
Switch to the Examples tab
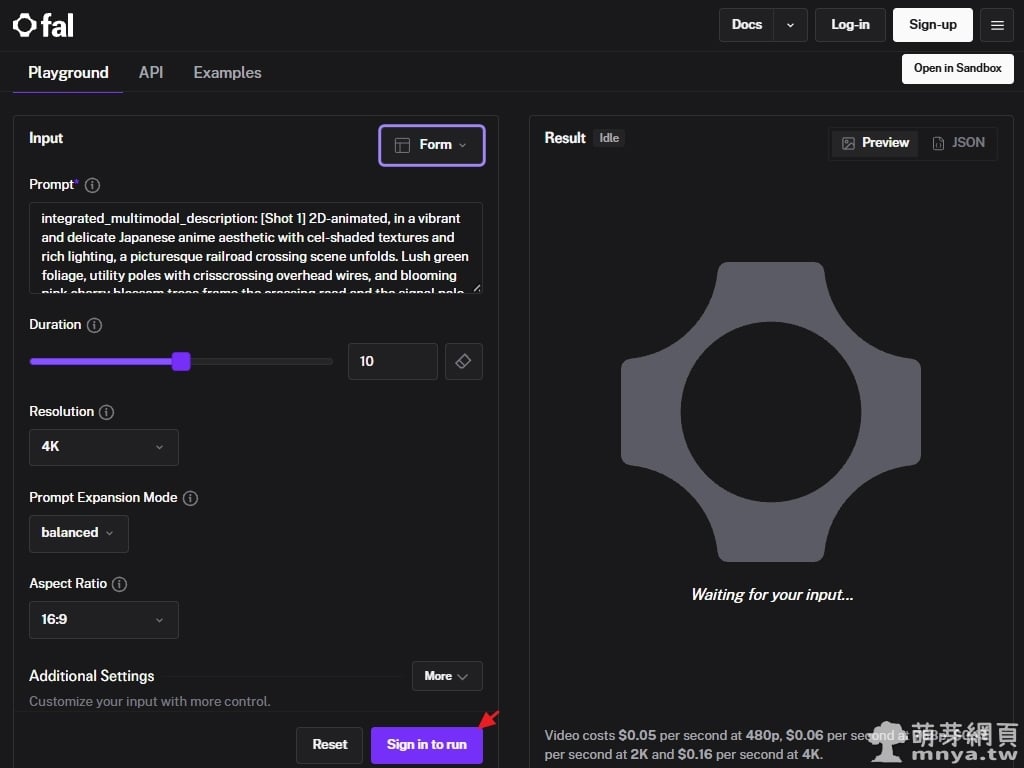click(227, 72)
